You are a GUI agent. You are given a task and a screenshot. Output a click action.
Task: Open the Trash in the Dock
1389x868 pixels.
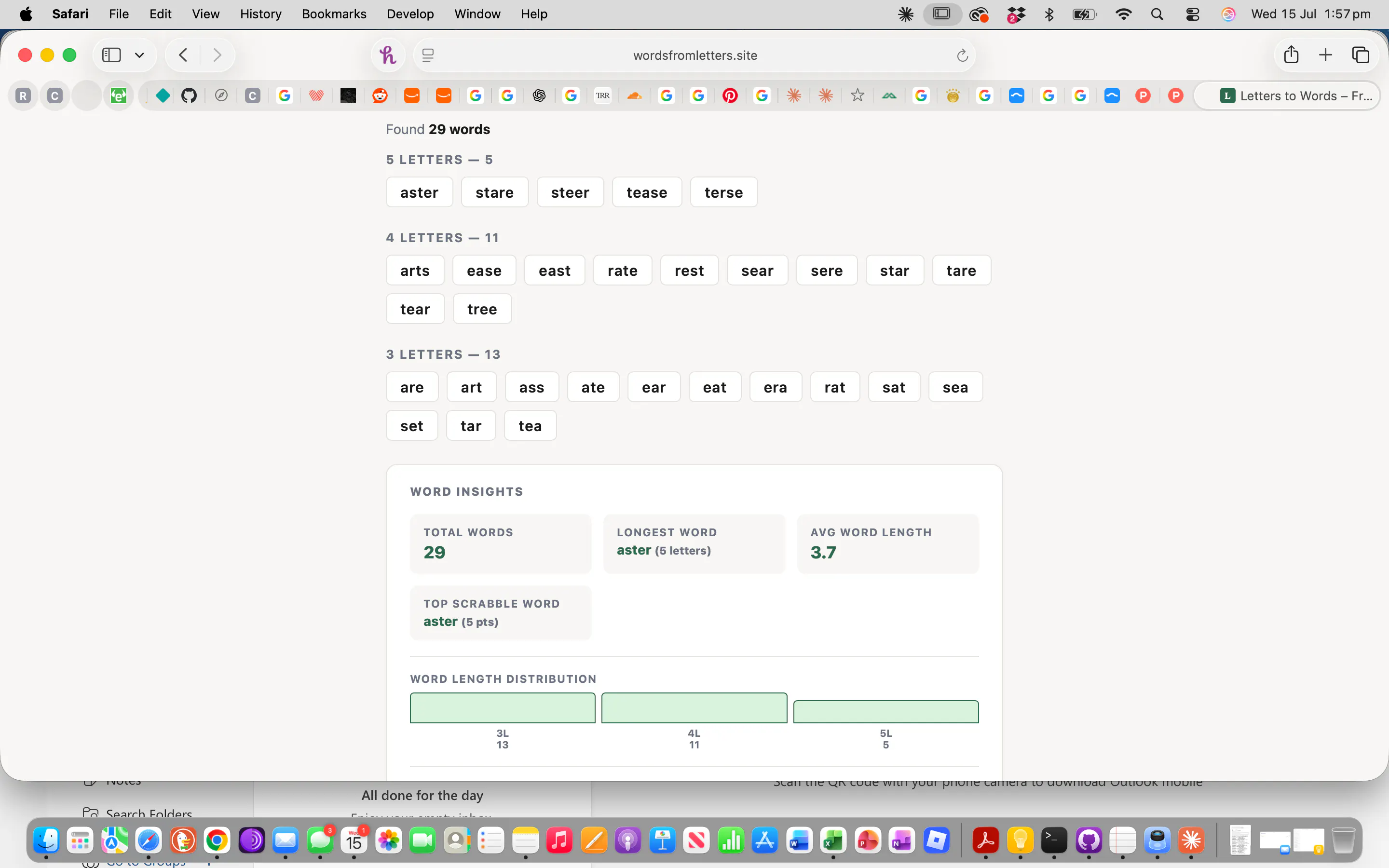[x=1343, y=841]
